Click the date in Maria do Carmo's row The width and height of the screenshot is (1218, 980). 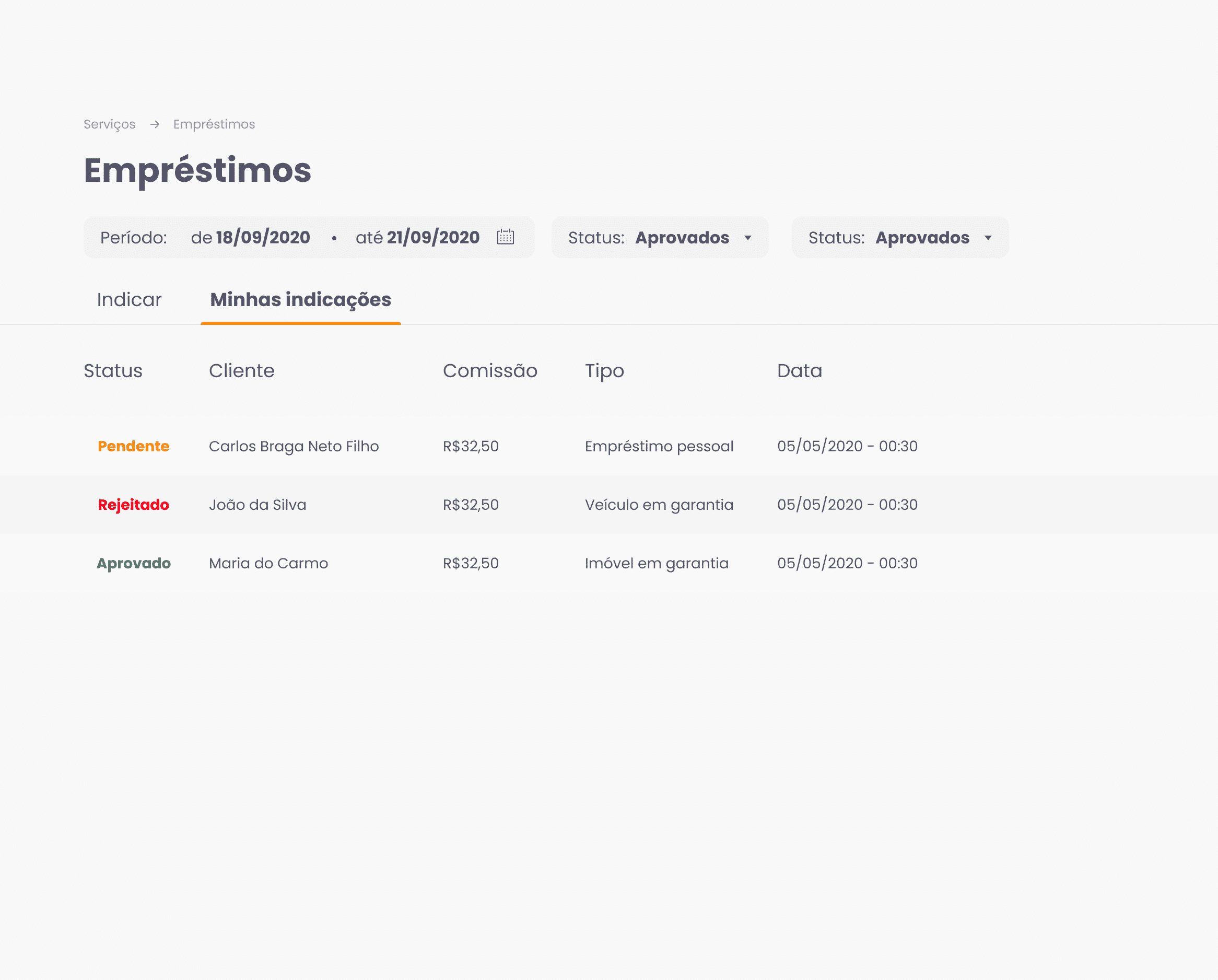point(847,564)
